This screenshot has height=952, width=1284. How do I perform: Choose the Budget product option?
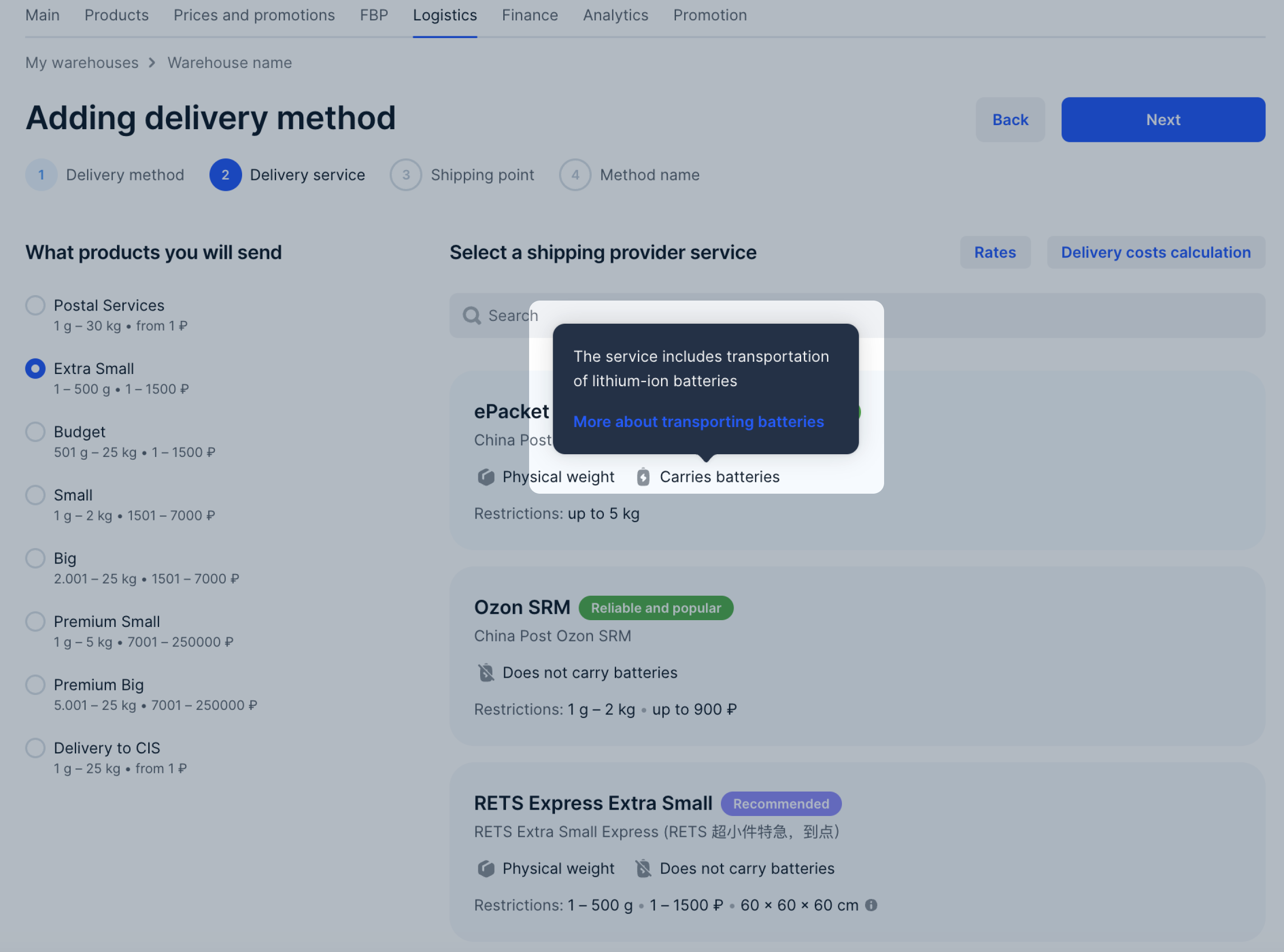tap(35, 432)
